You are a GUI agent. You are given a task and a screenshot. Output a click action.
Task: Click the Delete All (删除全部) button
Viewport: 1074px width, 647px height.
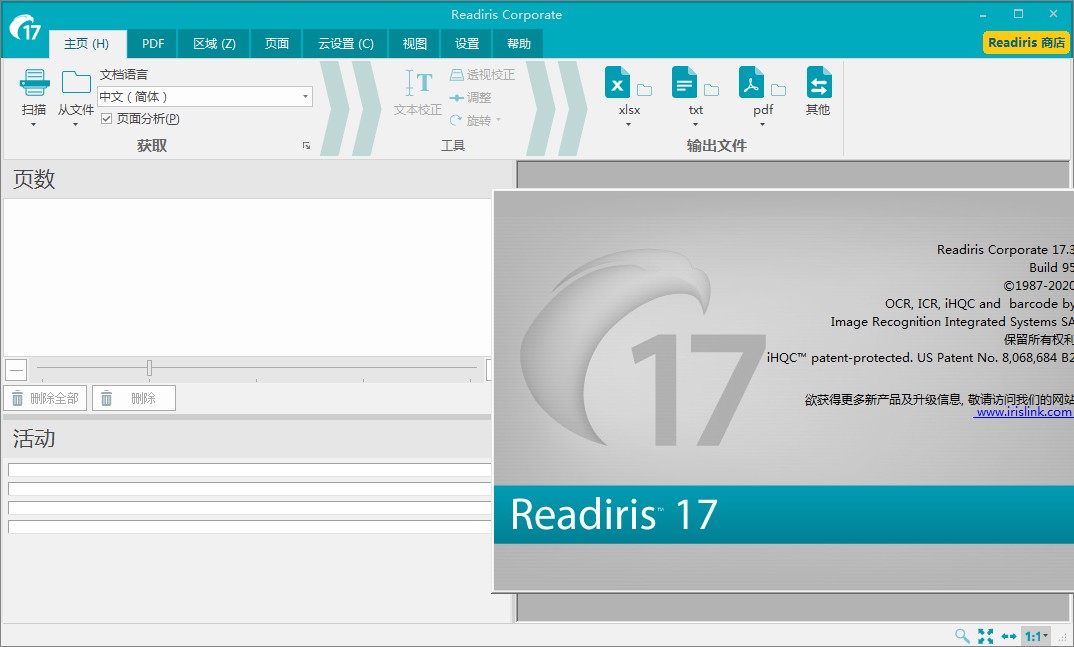[x=46, y=398]
